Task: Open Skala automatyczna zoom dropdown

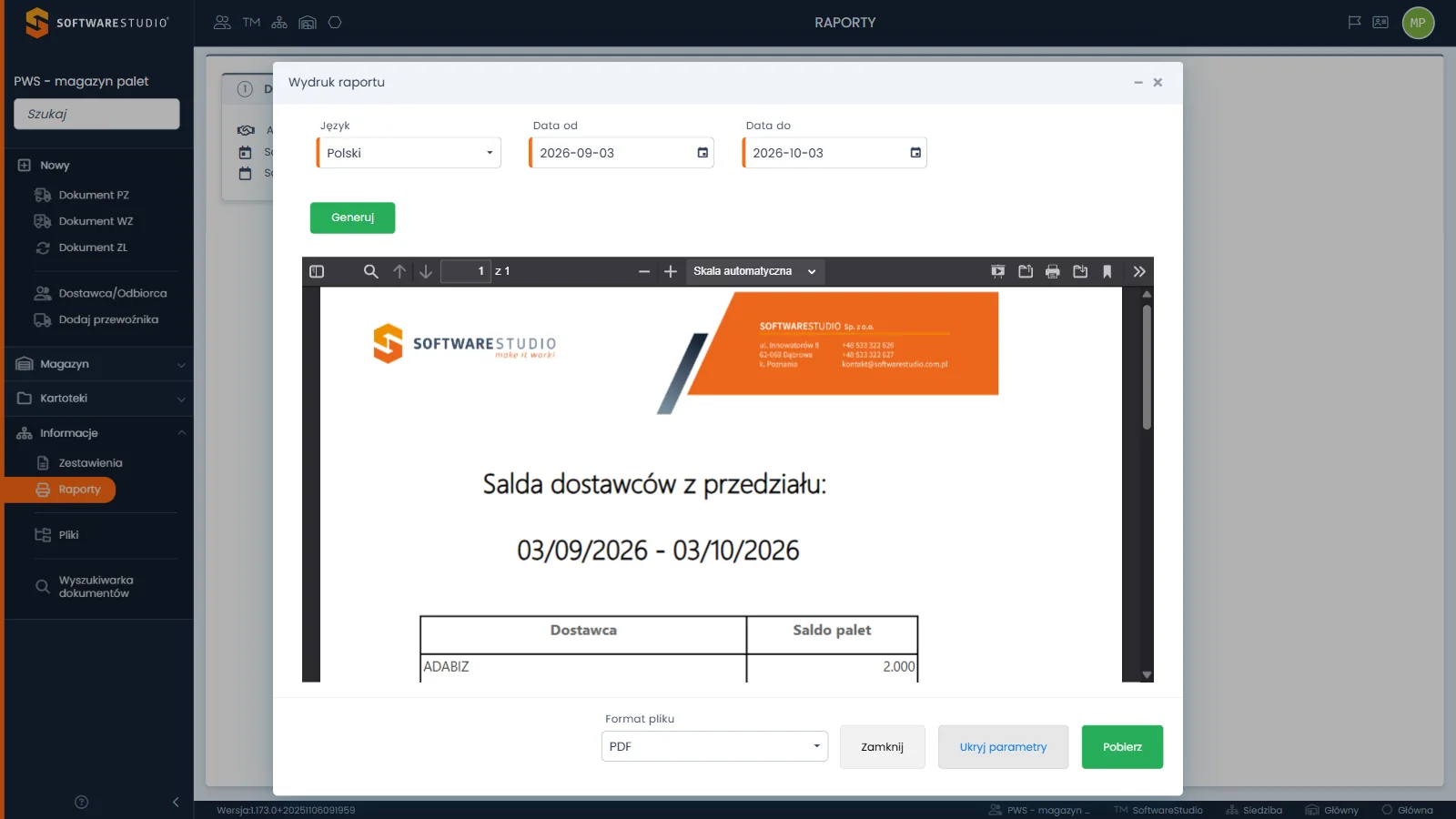Action: click(754, 271)
